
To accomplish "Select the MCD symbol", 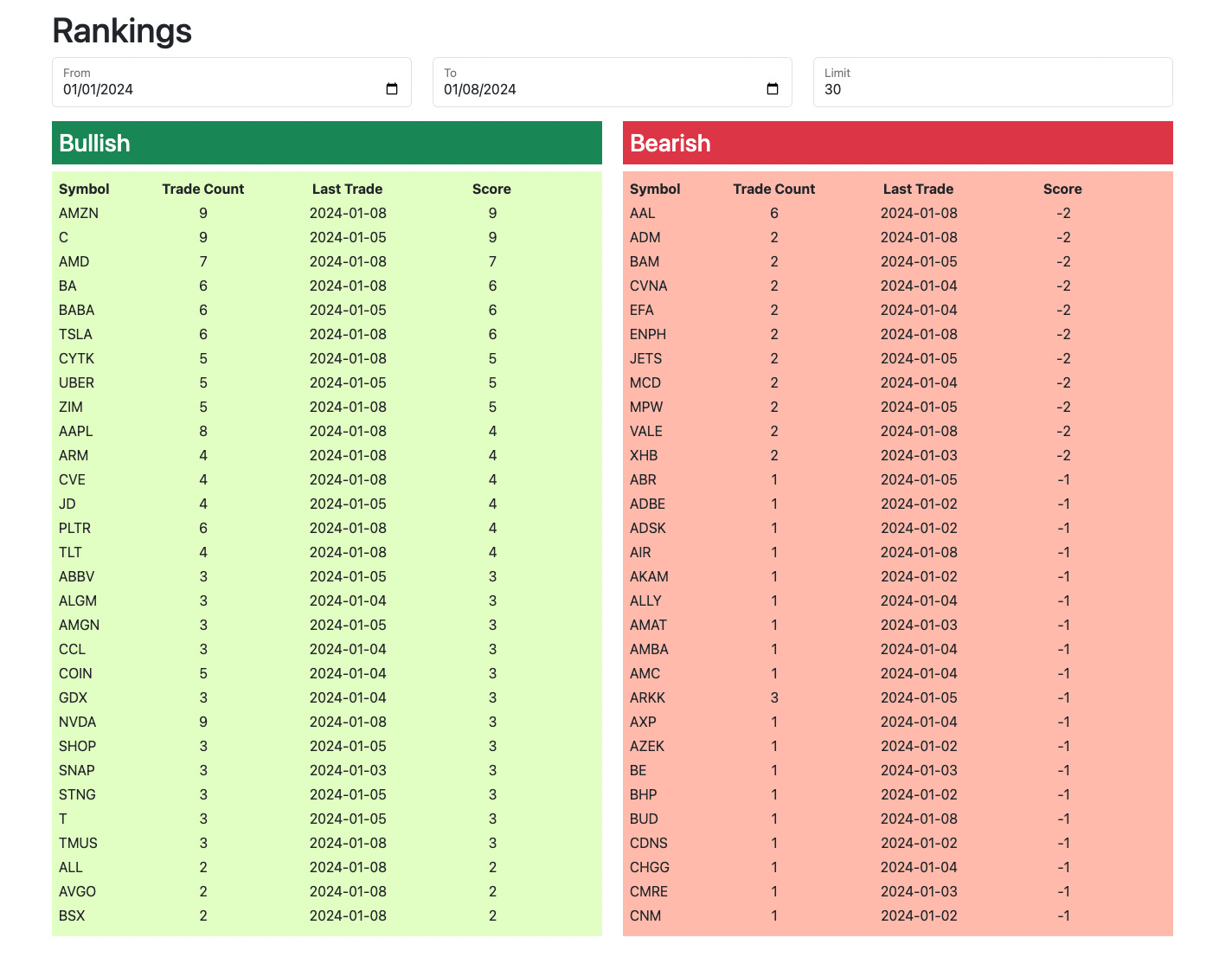I will [645, 382].
